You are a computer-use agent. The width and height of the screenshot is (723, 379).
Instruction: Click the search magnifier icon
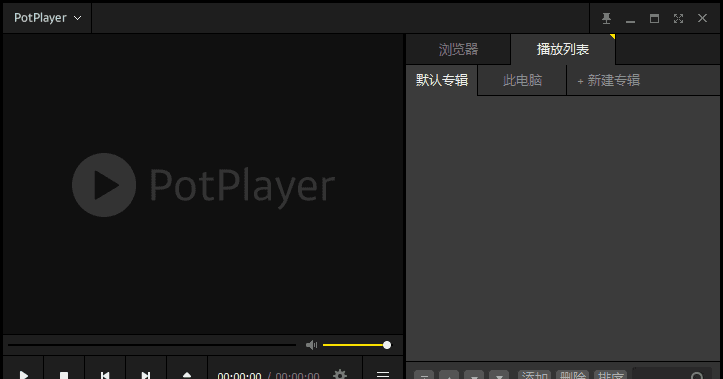[697, 375]
